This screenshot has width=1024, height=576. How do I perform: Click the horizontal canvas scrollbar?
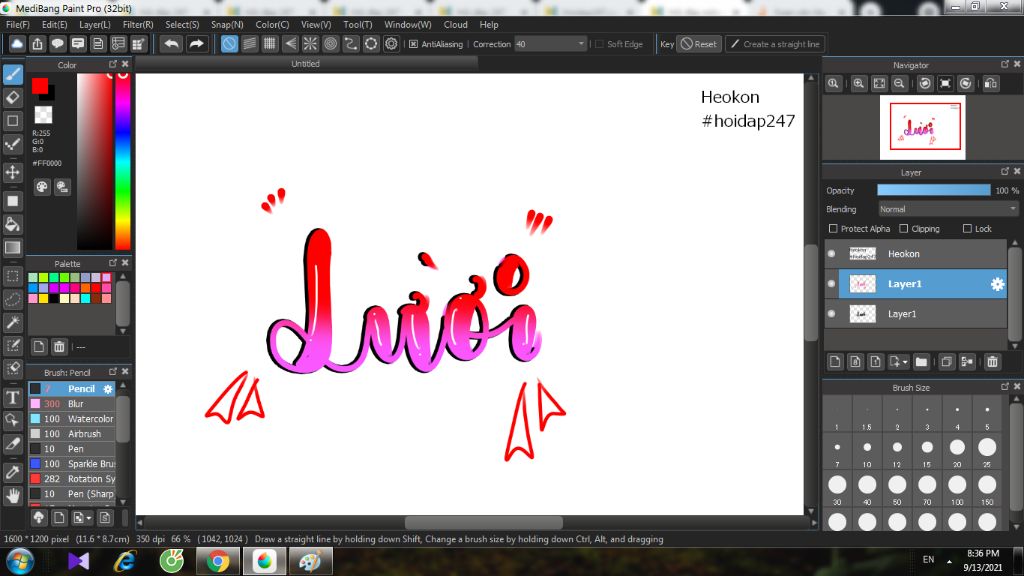coord(483,522)
